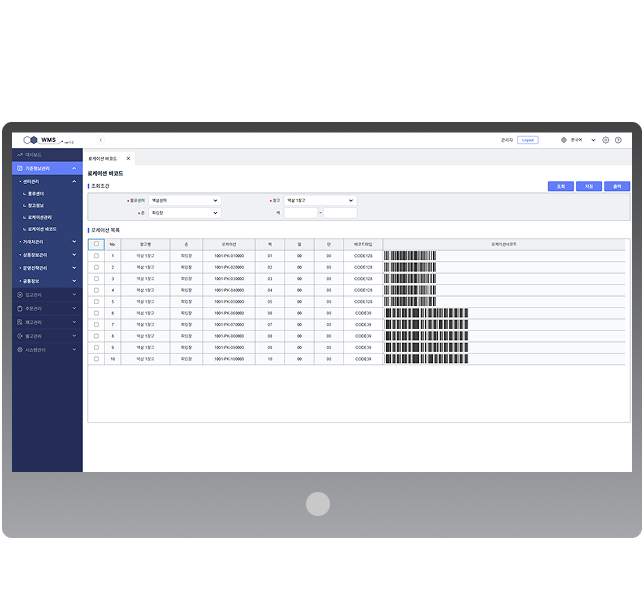Click the globe language icon
Viewport: 644px width, 600px height.
click(x=564, y=140)
